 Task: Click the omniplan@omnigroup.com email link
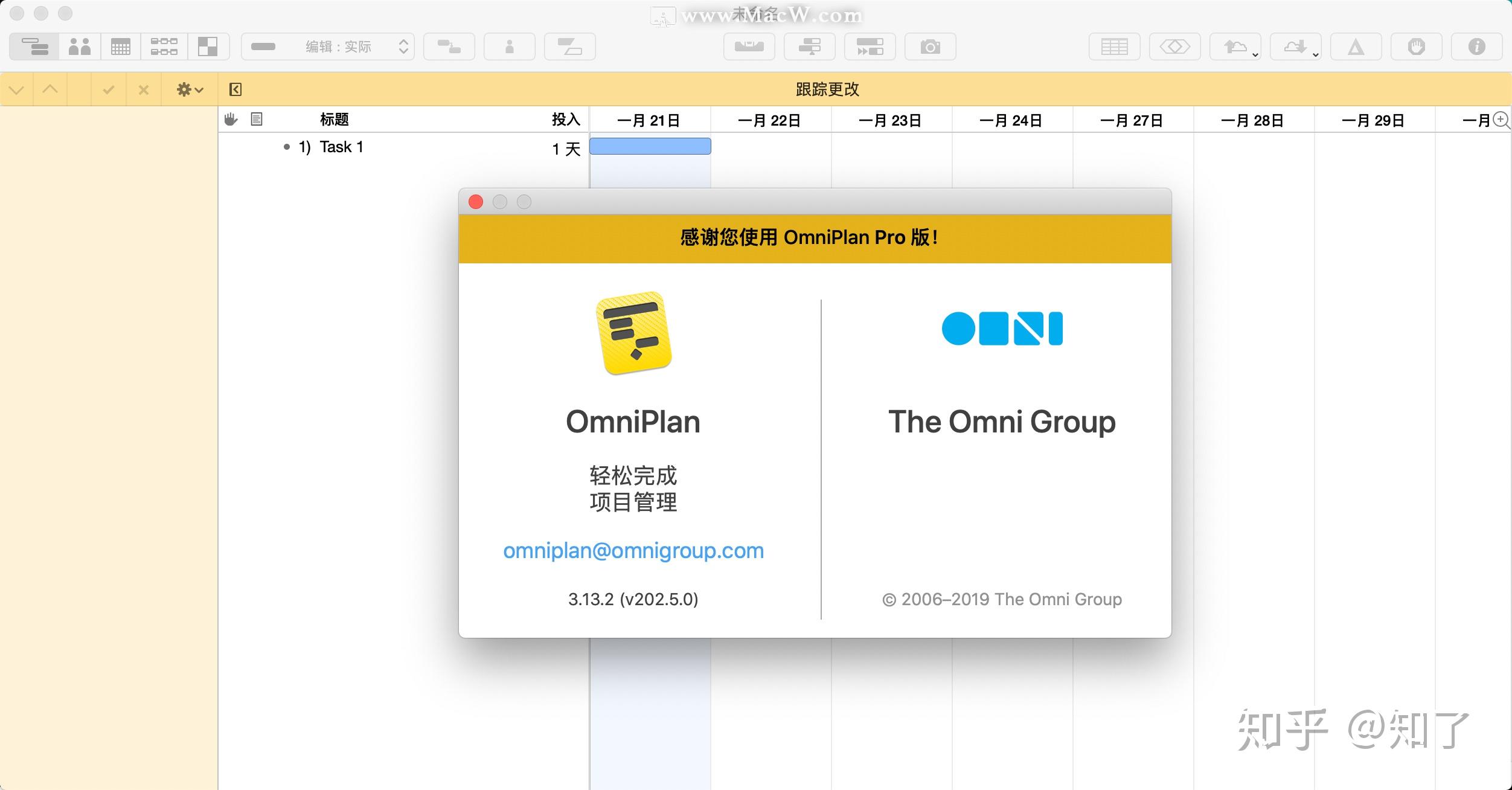633,550
